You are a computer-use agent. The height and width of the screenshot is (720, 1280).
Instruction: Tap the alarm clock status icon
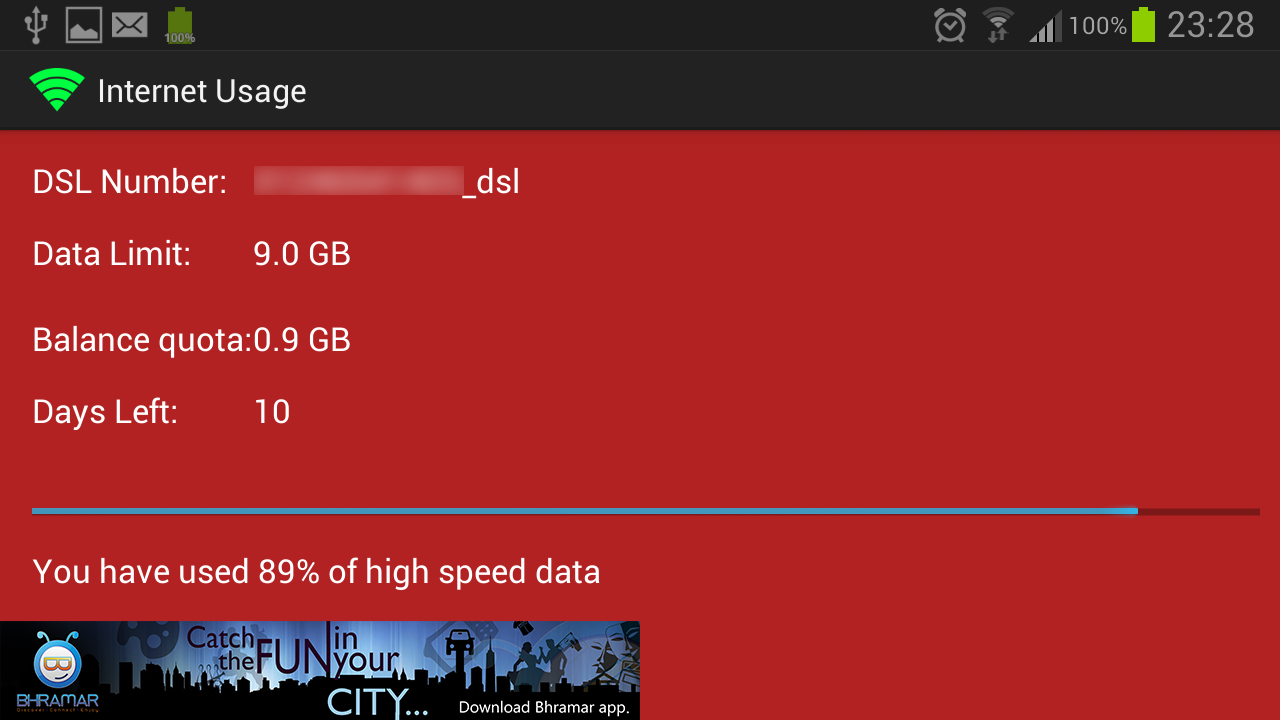[950, 25]
